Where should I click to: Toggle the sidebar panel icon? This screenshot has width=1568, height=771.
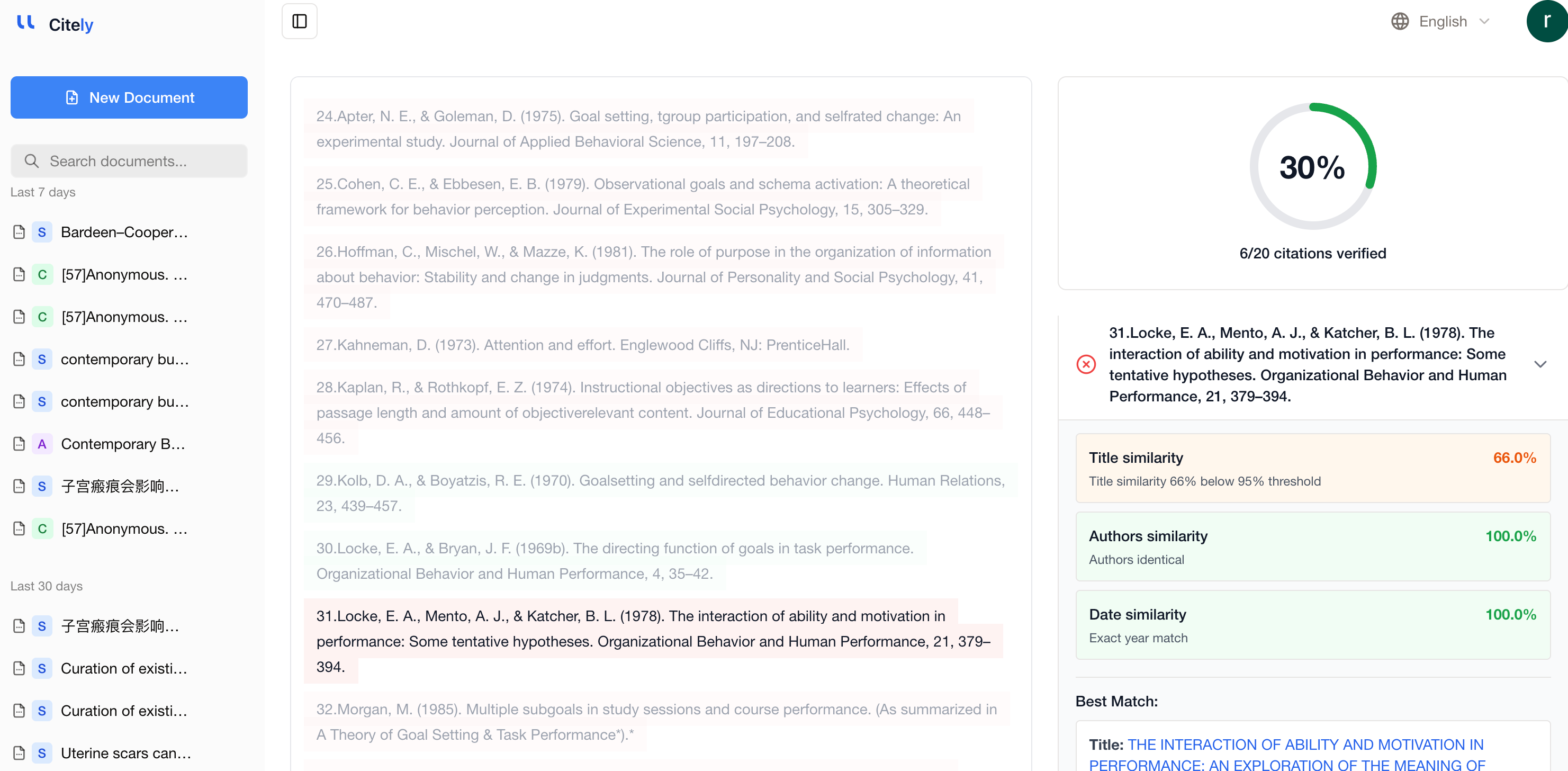tap(299, 21)
